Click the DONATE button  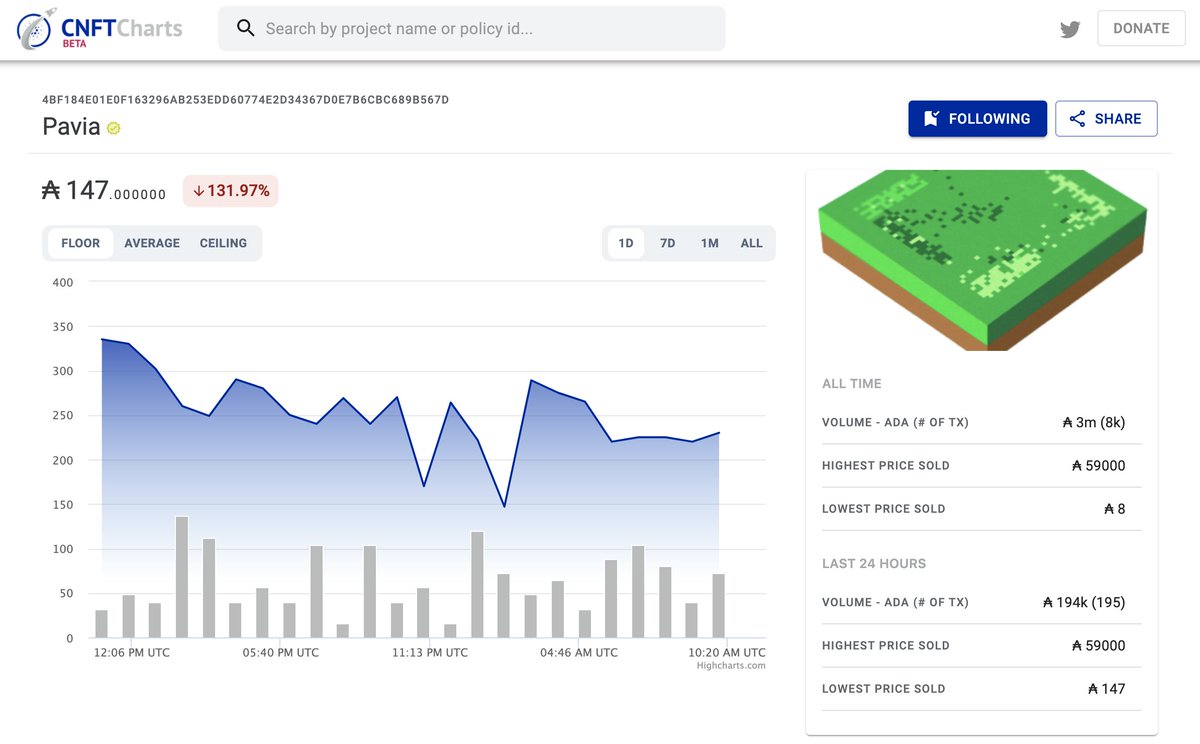[x=1141, y=28]
